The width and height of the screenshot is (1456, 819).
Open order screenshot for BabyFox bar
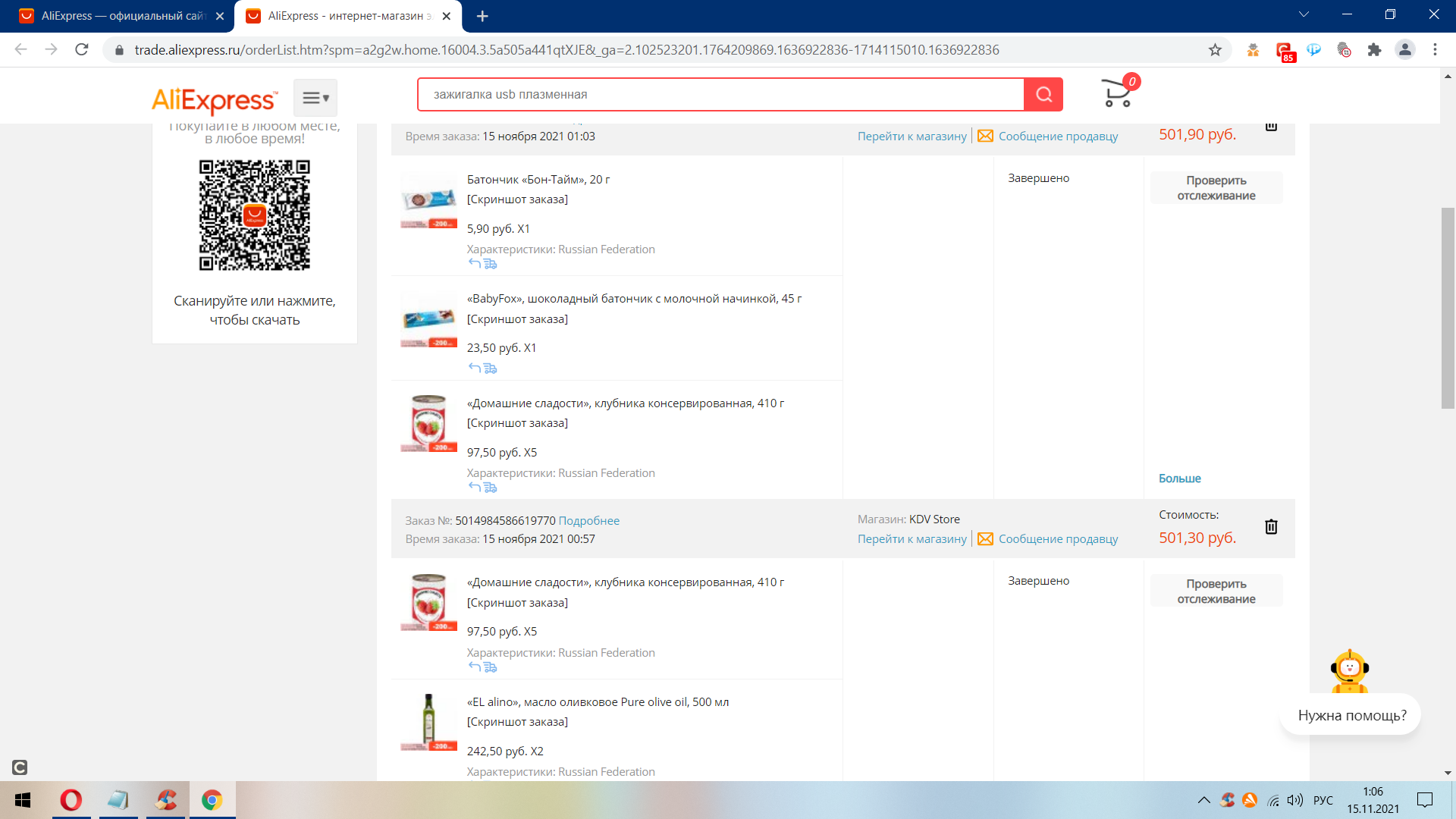point(517,319)
